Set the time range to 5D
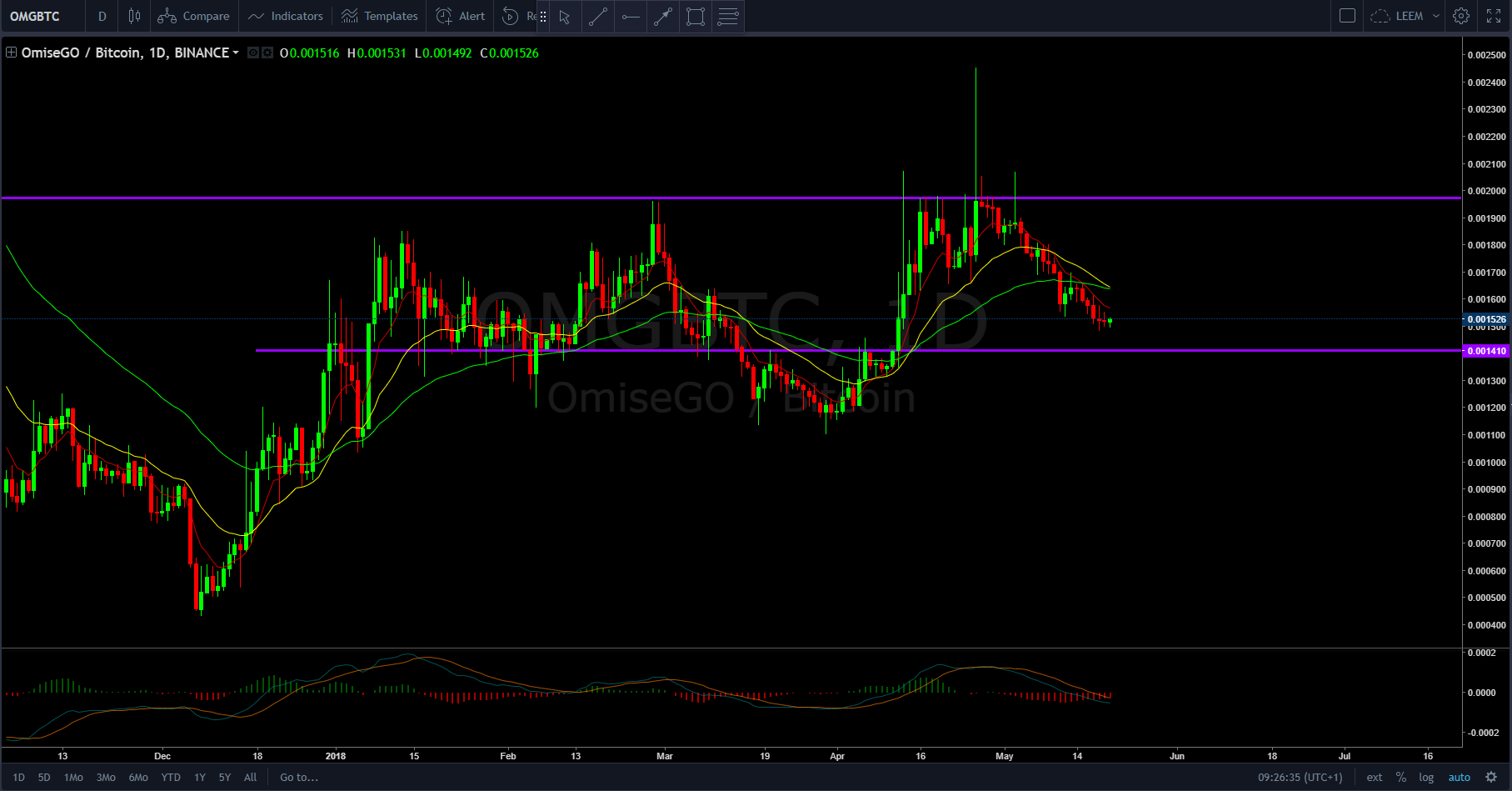This screenshot has width=1512, height=791. coord(44,777)
